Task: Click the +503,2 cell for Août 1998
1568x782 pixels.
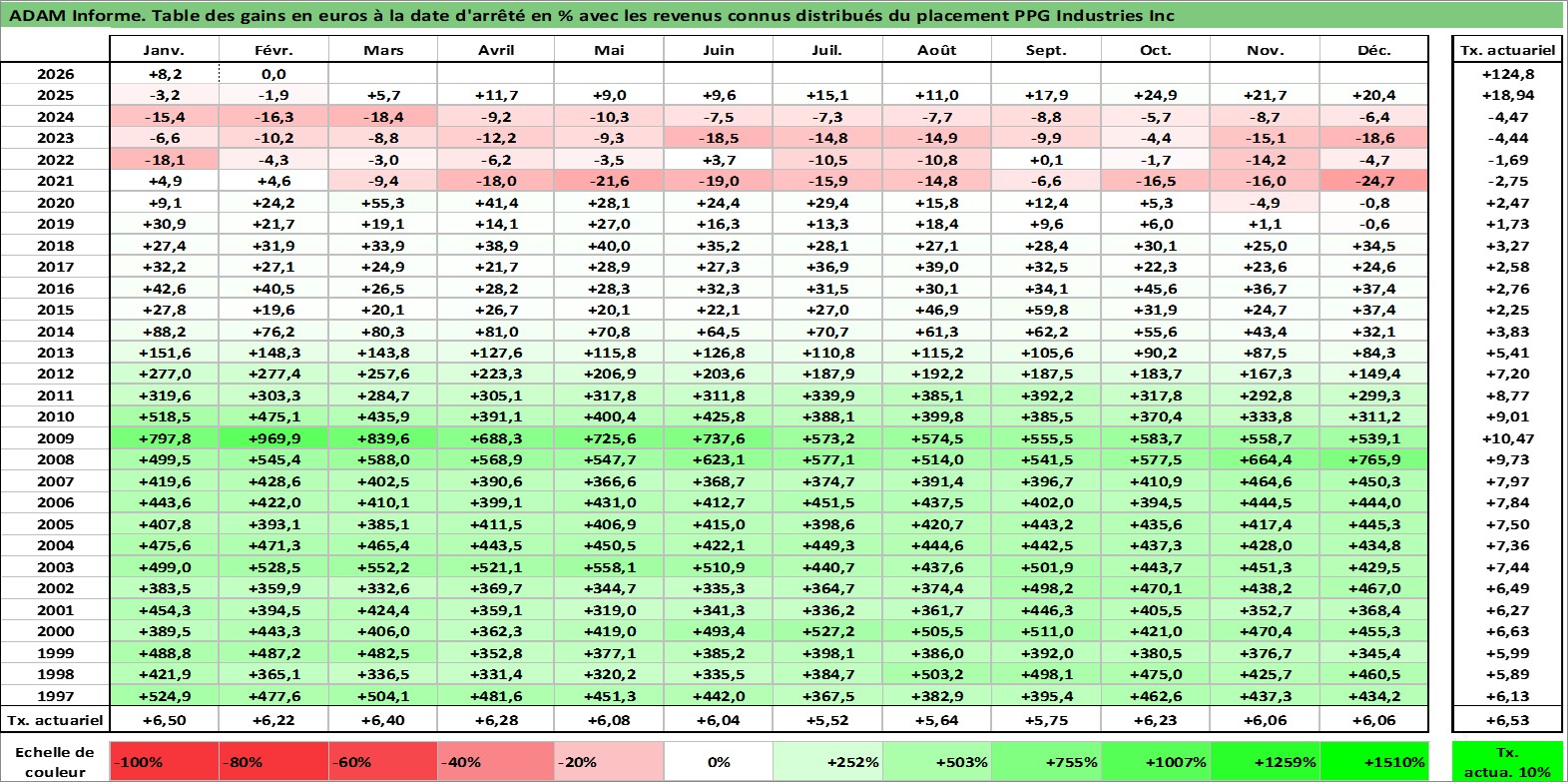Action: point(937,674)
